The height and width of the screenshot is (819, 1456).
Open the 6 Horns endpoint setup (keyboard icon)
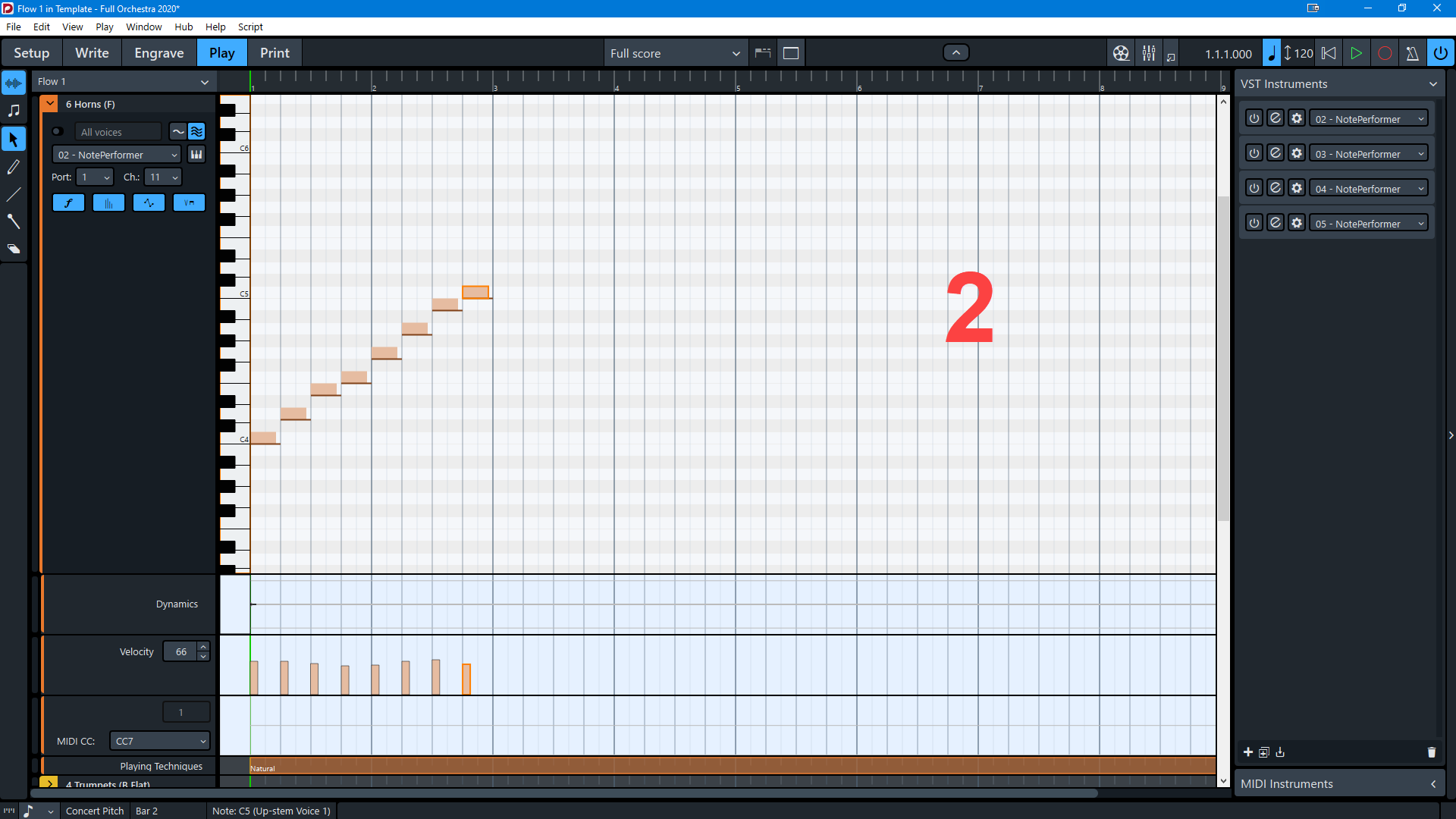196,155
